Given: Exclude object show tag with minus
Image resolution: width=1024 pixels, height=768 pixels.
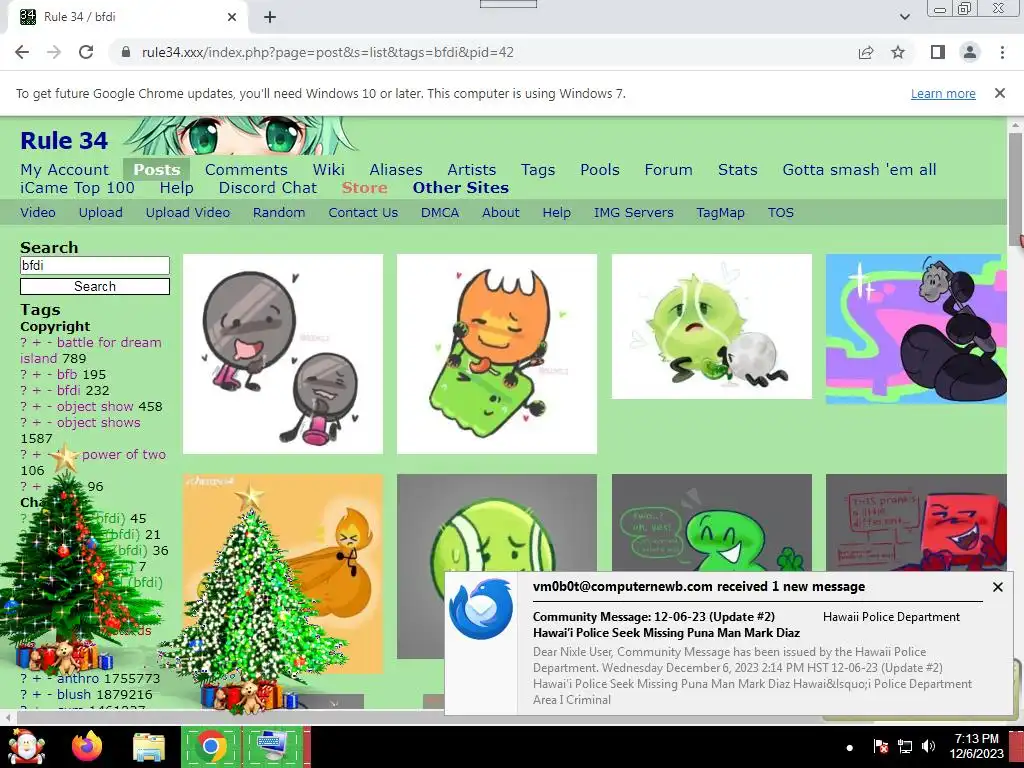Looking at the screenshot, I should pos(49,407).
